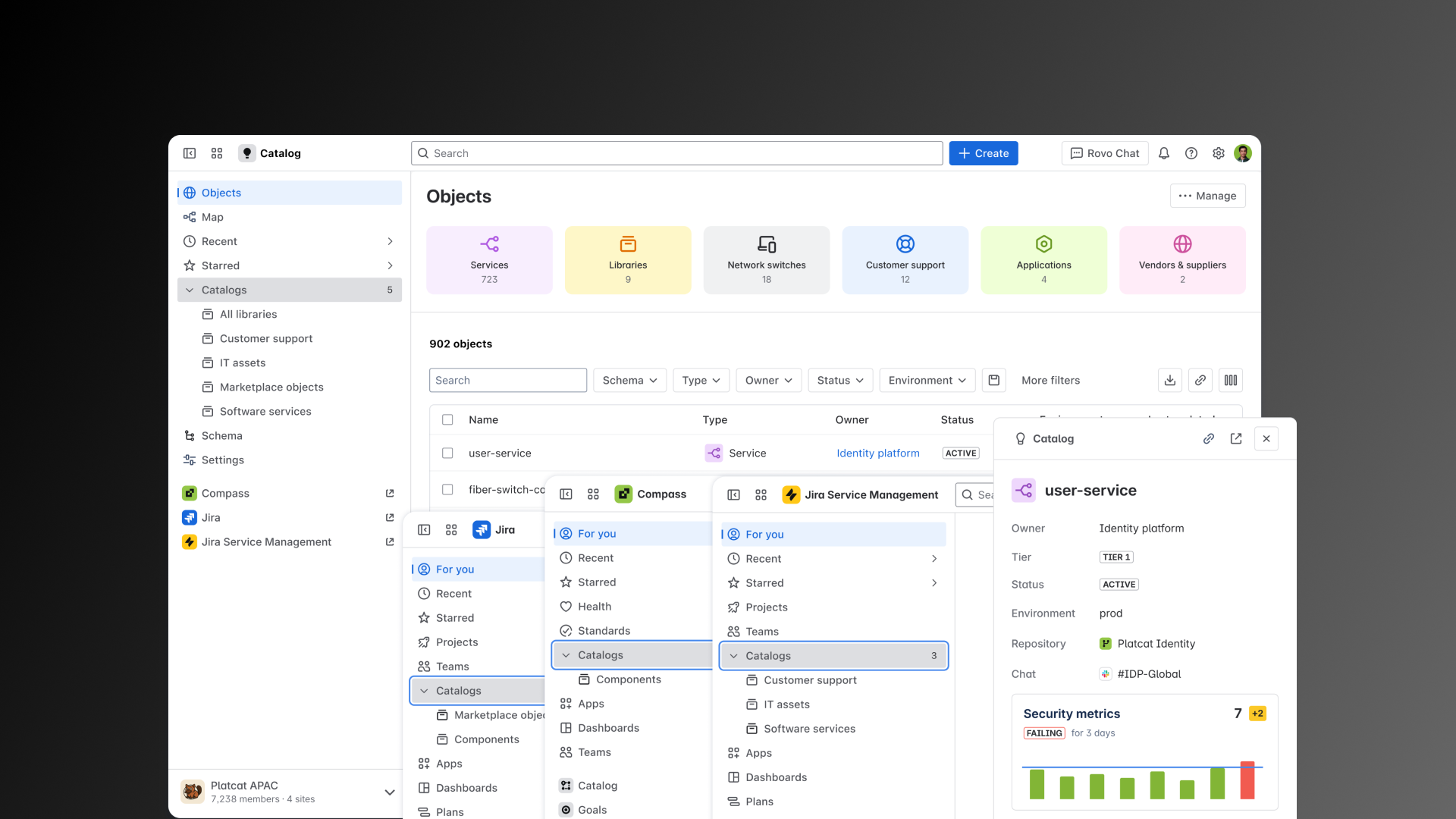1456x819 pixels.
Task: Collapse the Catalogs section in main sidebar
Action: pos(190,290)
